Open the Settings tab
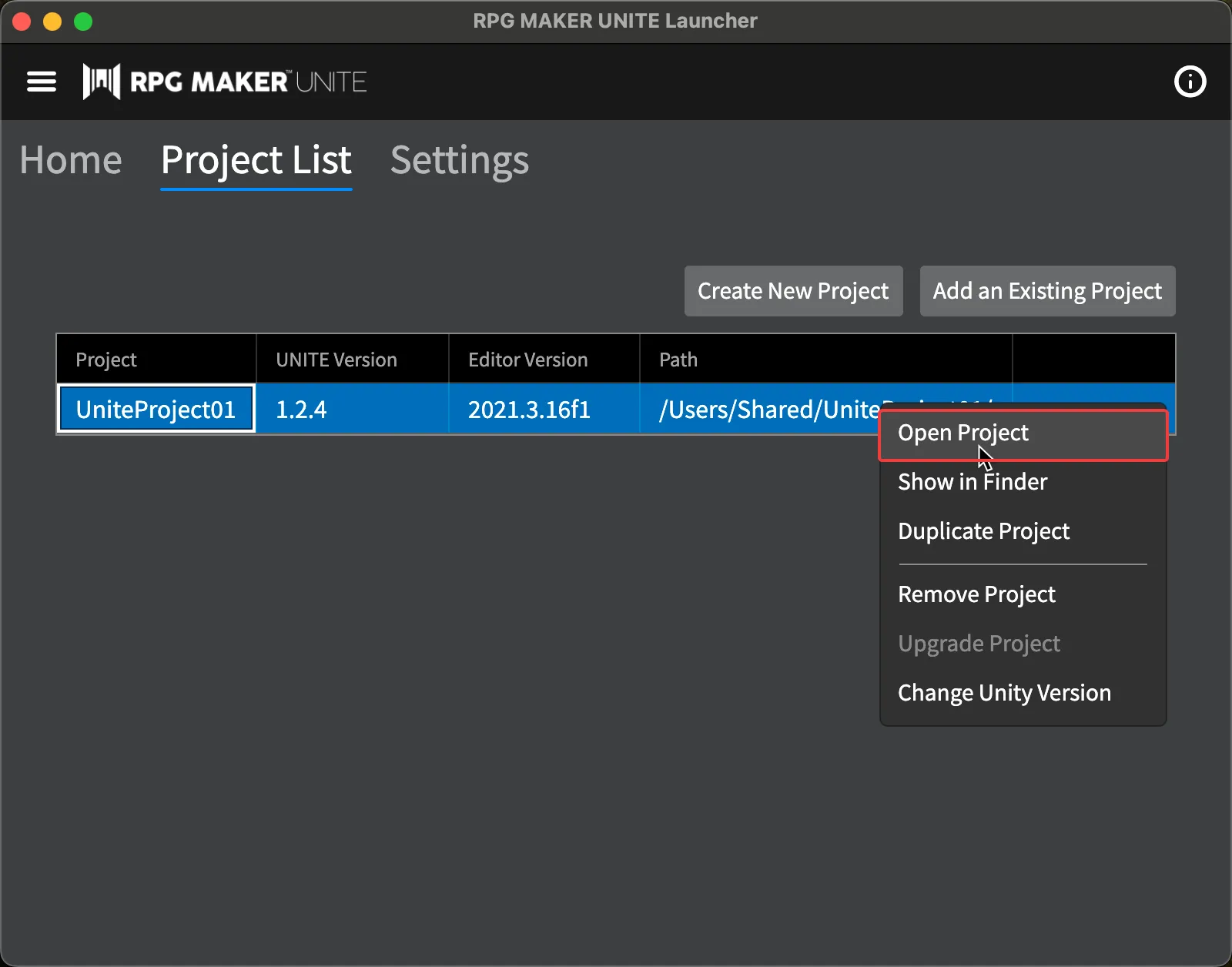The height and width of the screenshot is (967, 1232). [459, 161]
